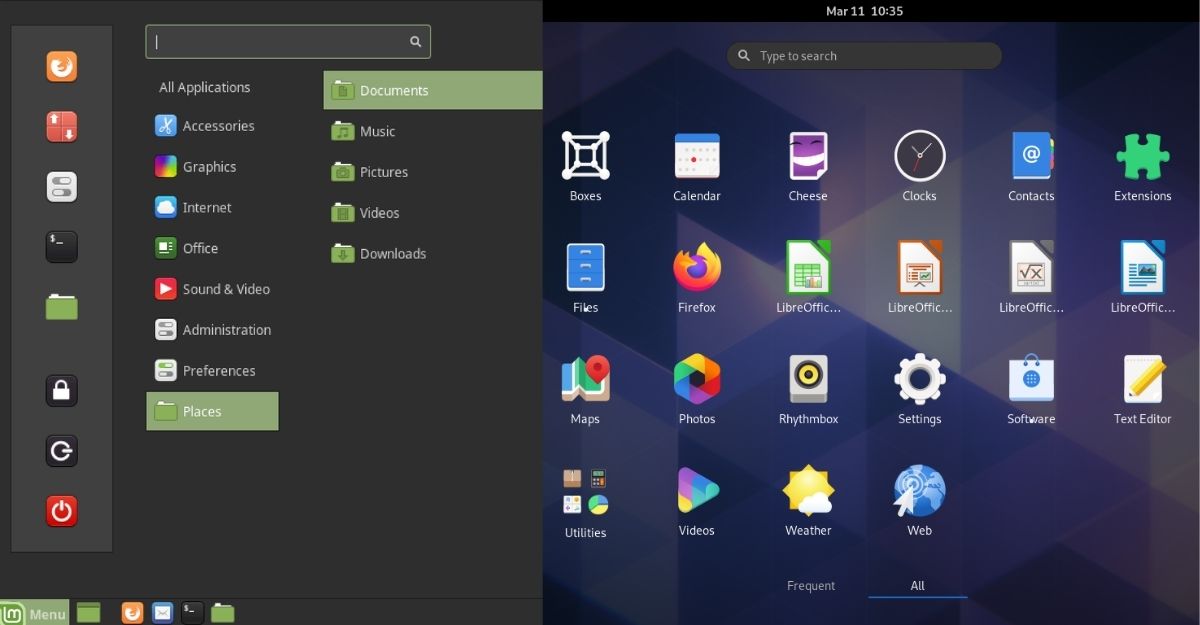Click GNOME Type to search field
The height and width of the screenshot is (625, 1200).
[x=864, y=56]
